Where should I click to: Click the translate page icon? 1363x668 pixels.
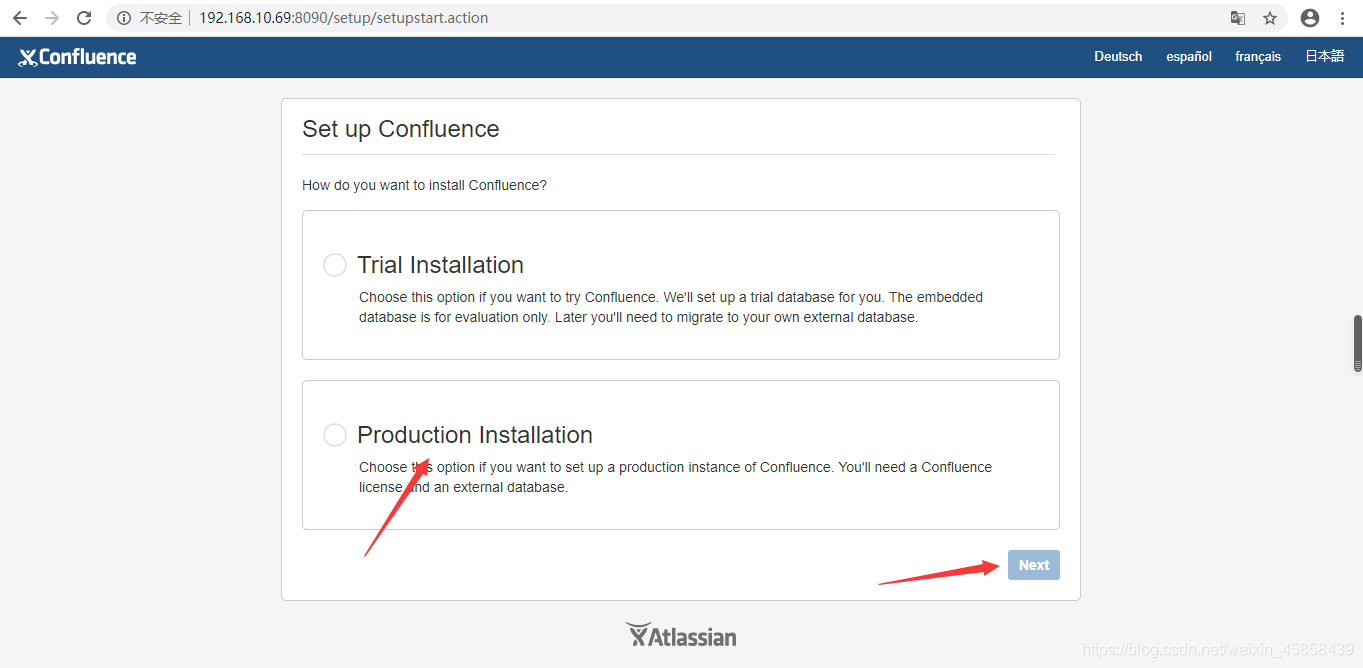(x=1238, y=18)
